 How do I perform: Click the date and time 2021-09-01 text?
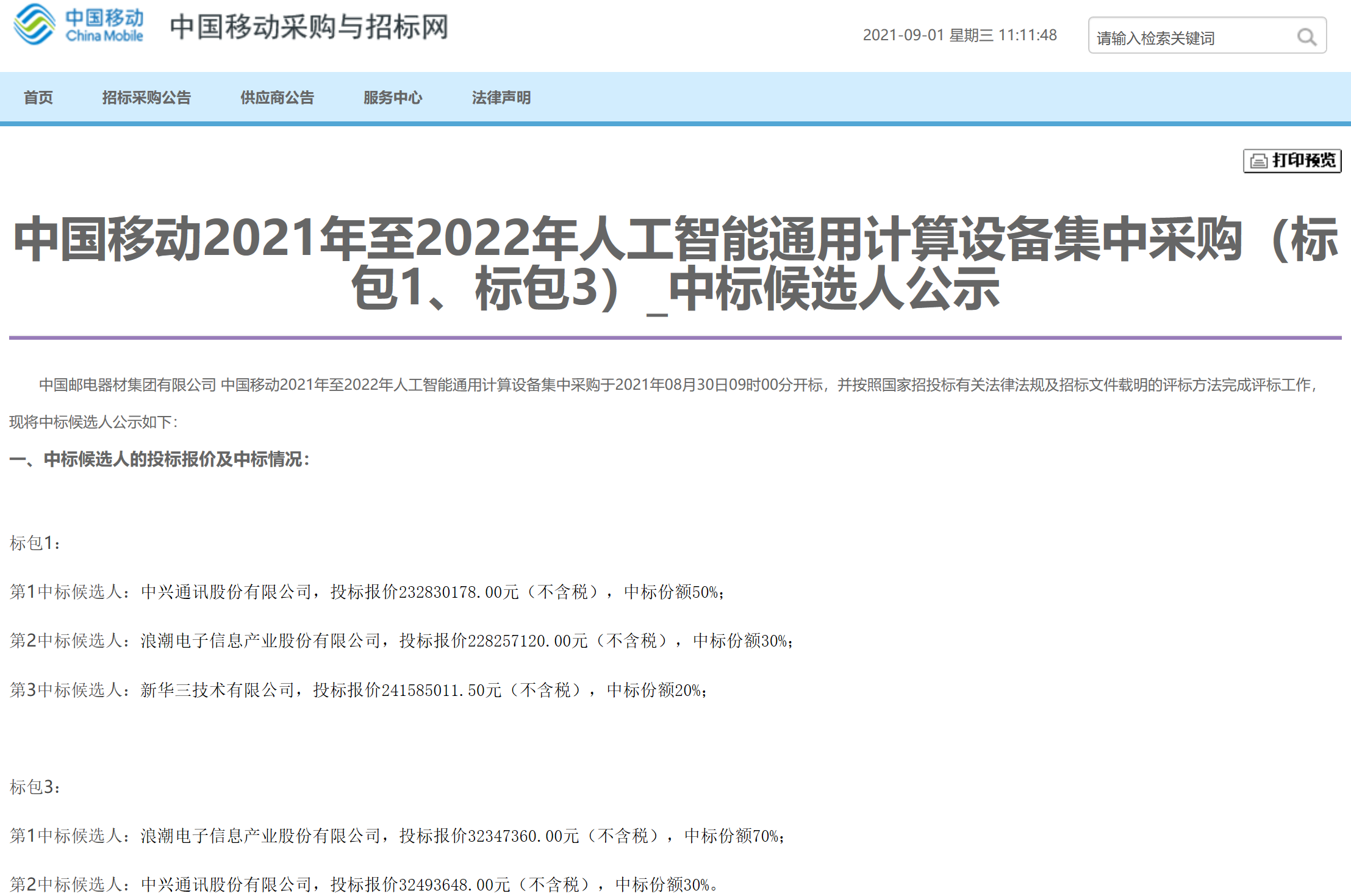959,35
